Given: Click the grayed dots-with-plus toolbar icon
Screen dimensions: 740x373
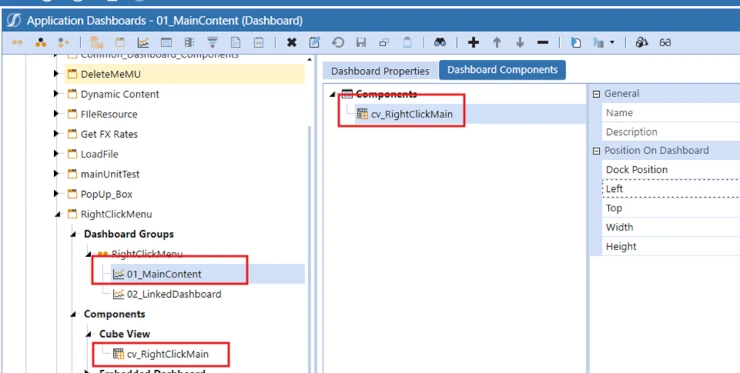Looking at the screenshot, I should coord(64,42).
